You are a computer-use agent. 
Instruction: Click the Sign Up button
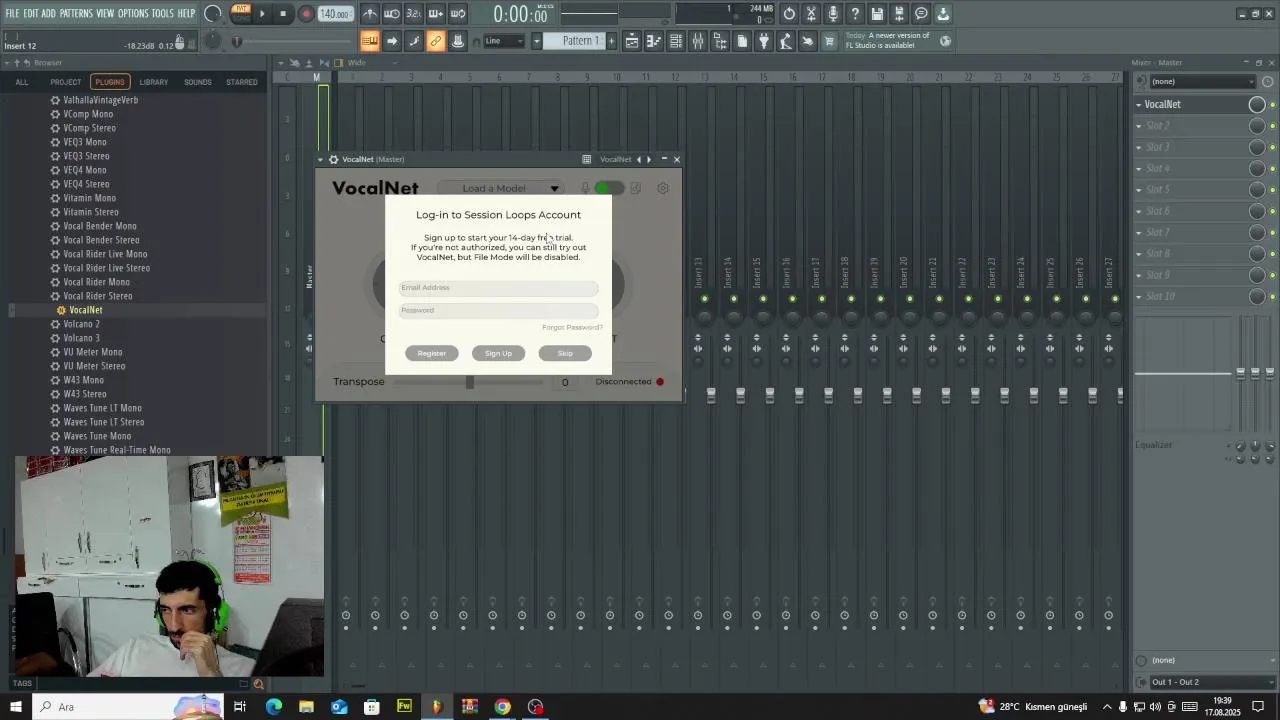[498, 353]
